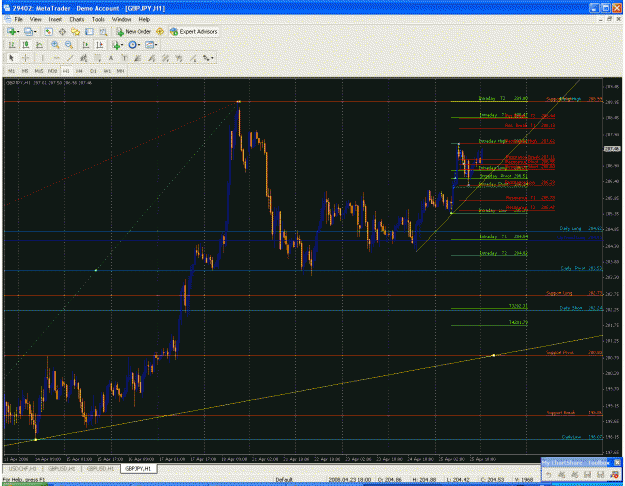Viewport: 625px width, 486px height.
Task: Open the Insert menu
Action: (55, 19)
